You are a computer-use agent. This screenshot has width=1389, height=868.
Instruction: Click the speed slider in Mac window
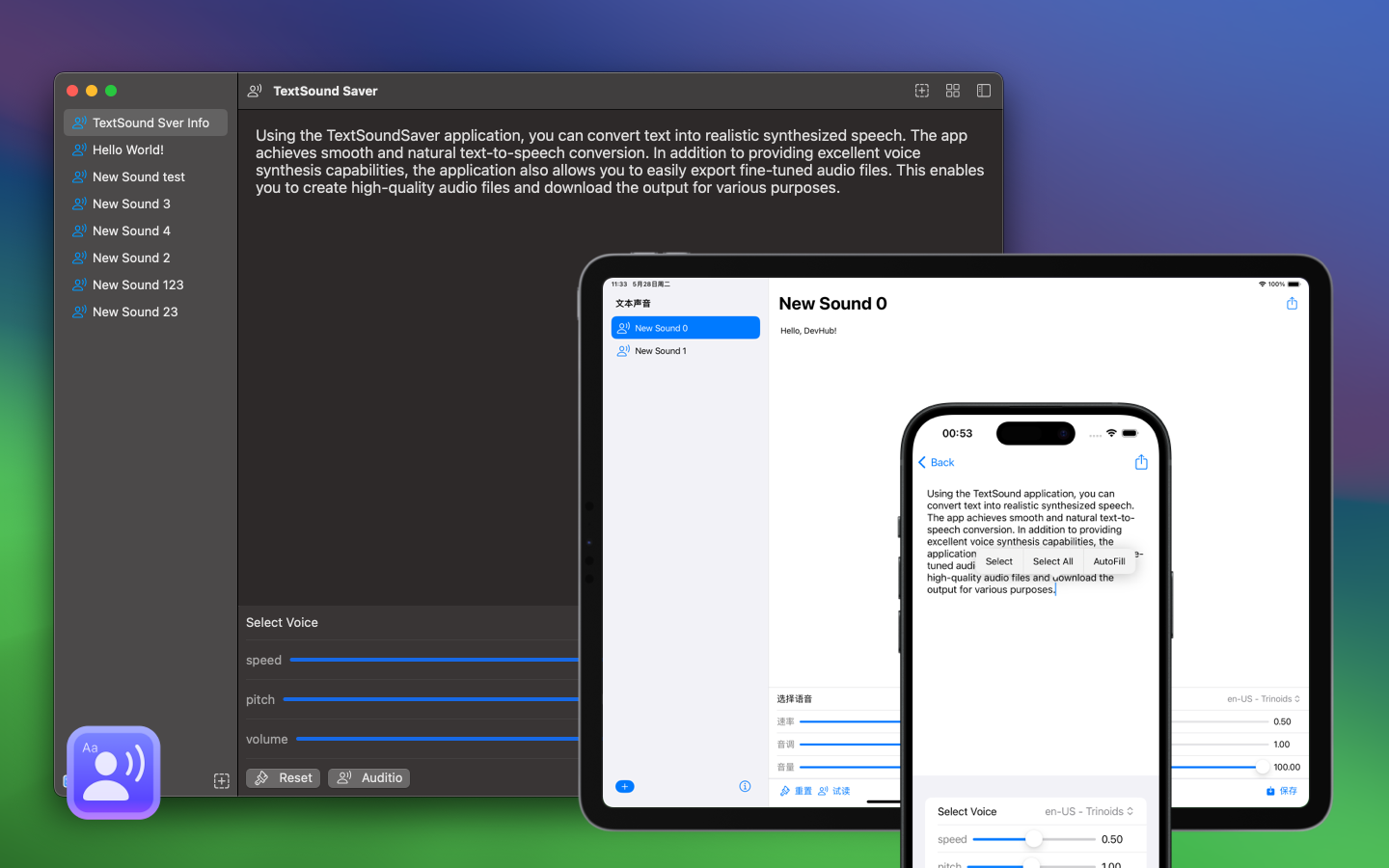click(434, 660)
